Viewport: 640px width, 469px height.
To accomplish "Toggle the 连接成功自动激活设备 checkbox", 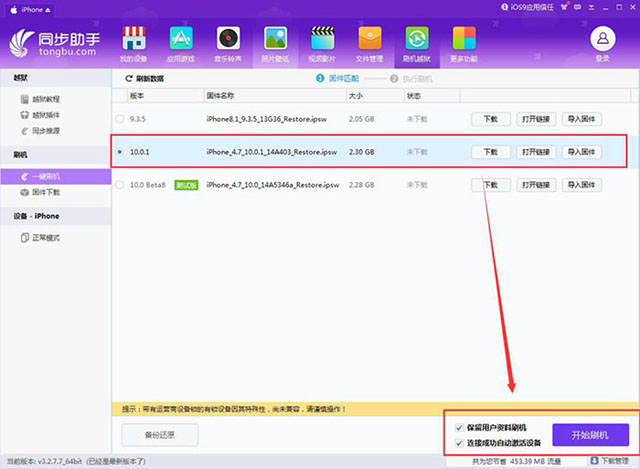I will (x=459, y=442).
